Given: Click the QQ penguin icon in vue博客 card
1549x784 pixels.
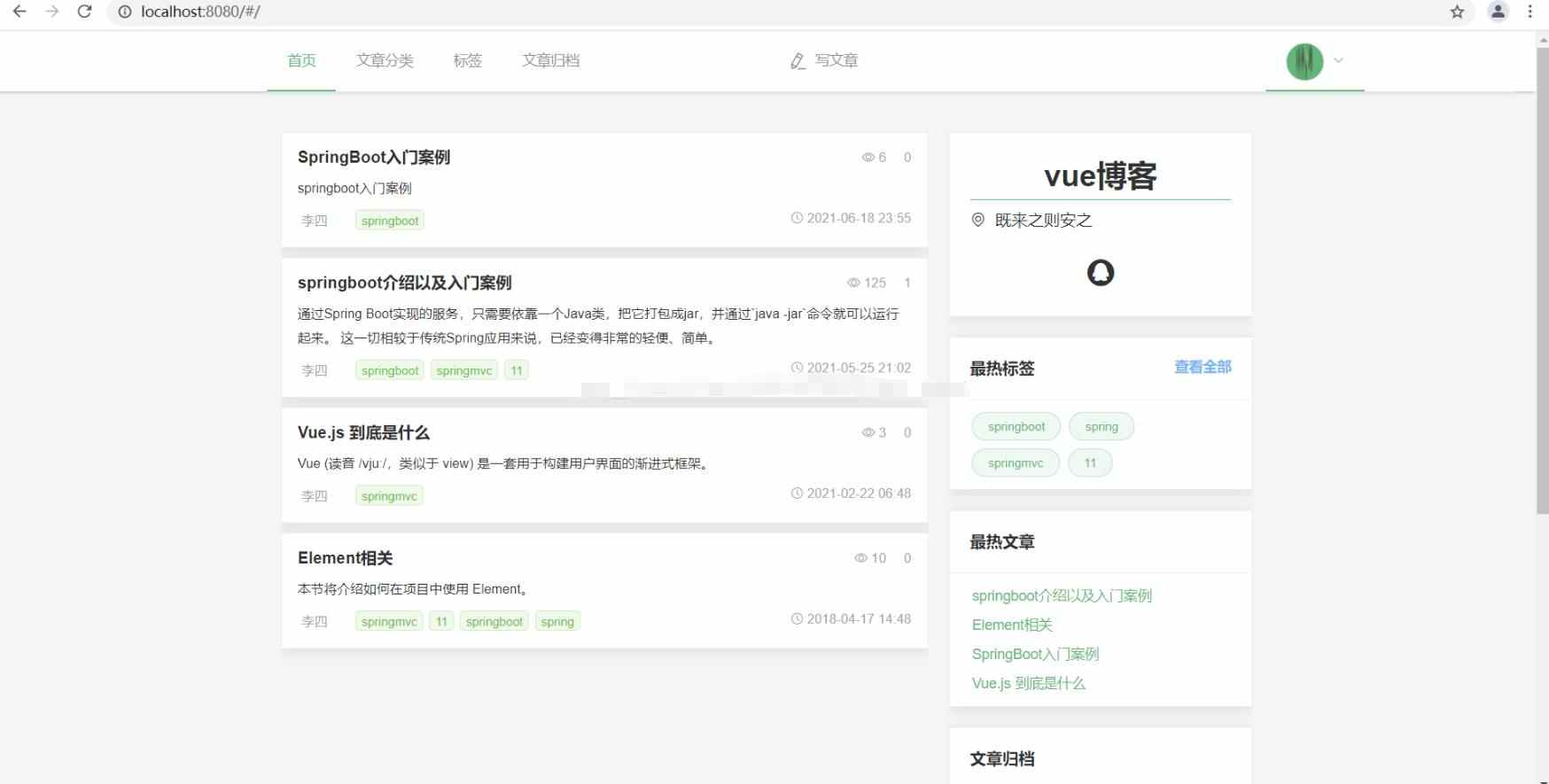Looking at the screenshot, I should (x=1101, y=272).
